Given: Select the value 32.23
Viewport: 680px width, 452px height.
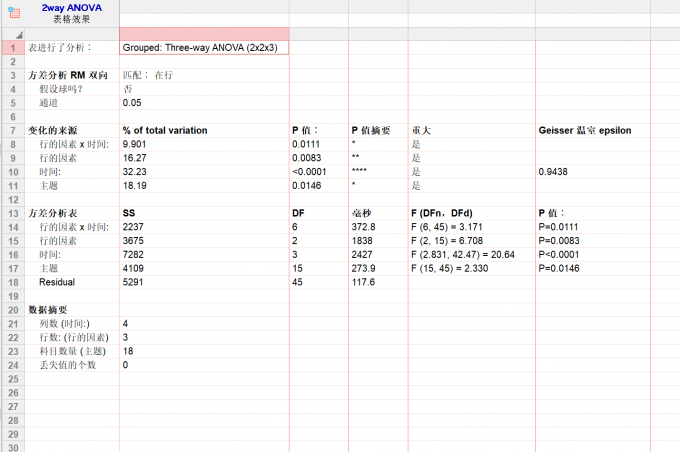Looking at the screenshot, I should (134, 172).
